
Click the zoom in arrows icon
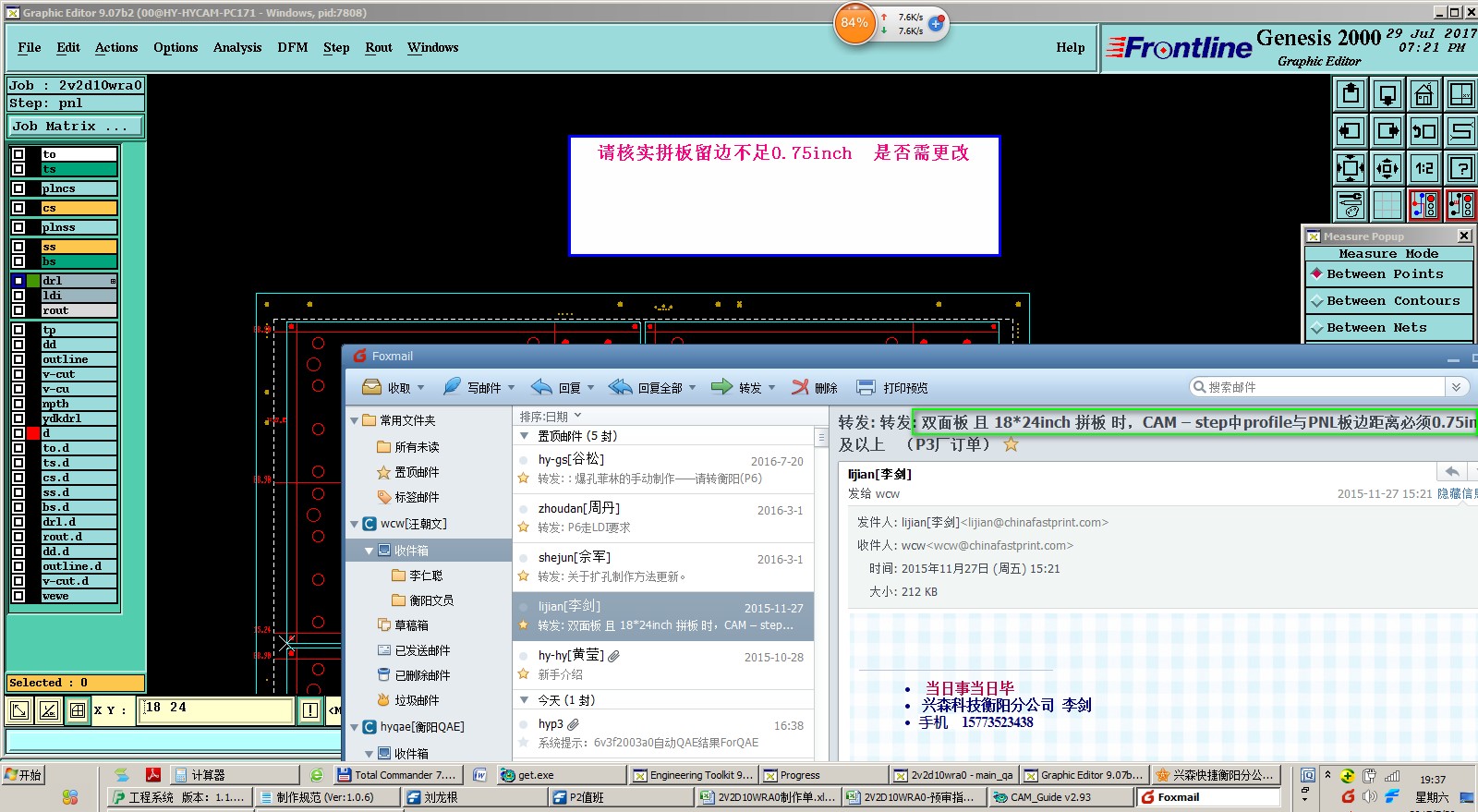tap(1351, 168)
